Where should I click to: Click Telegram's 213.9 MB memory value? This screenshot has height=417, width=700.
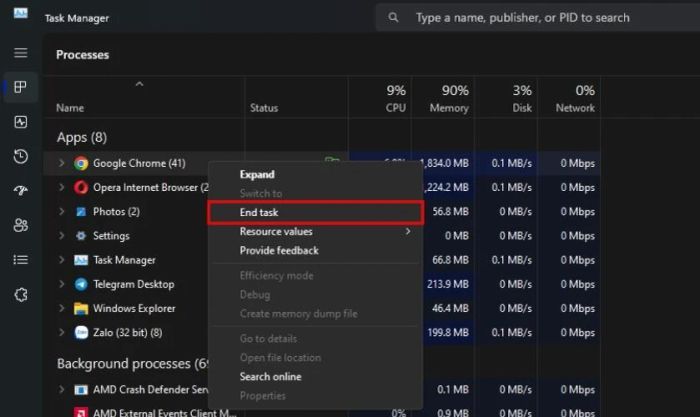(448, 284)
